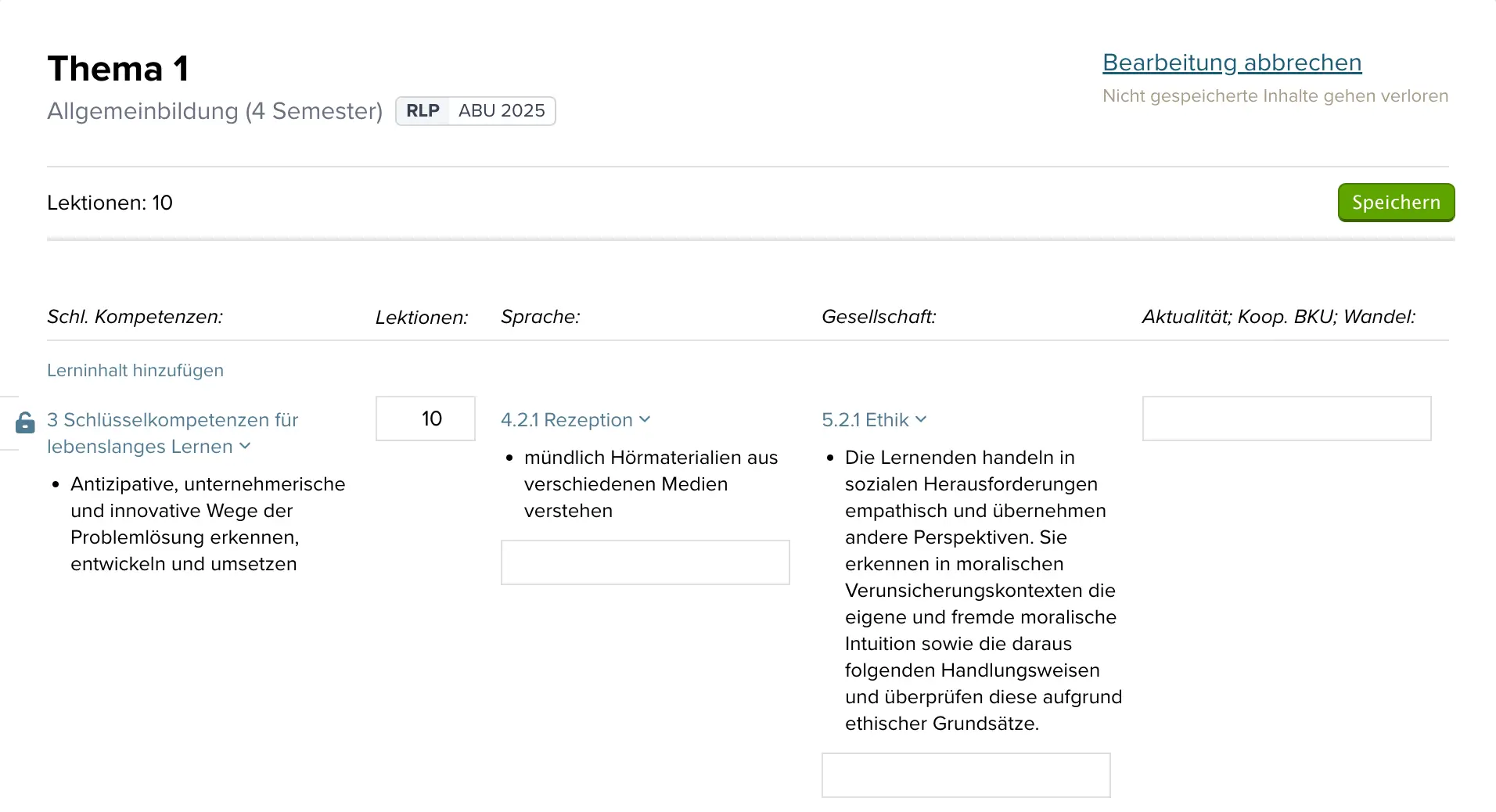Click the Allgemeinbildung (4 Semester) subtitle
This screenshot has width=1496, height=812.
214,111
